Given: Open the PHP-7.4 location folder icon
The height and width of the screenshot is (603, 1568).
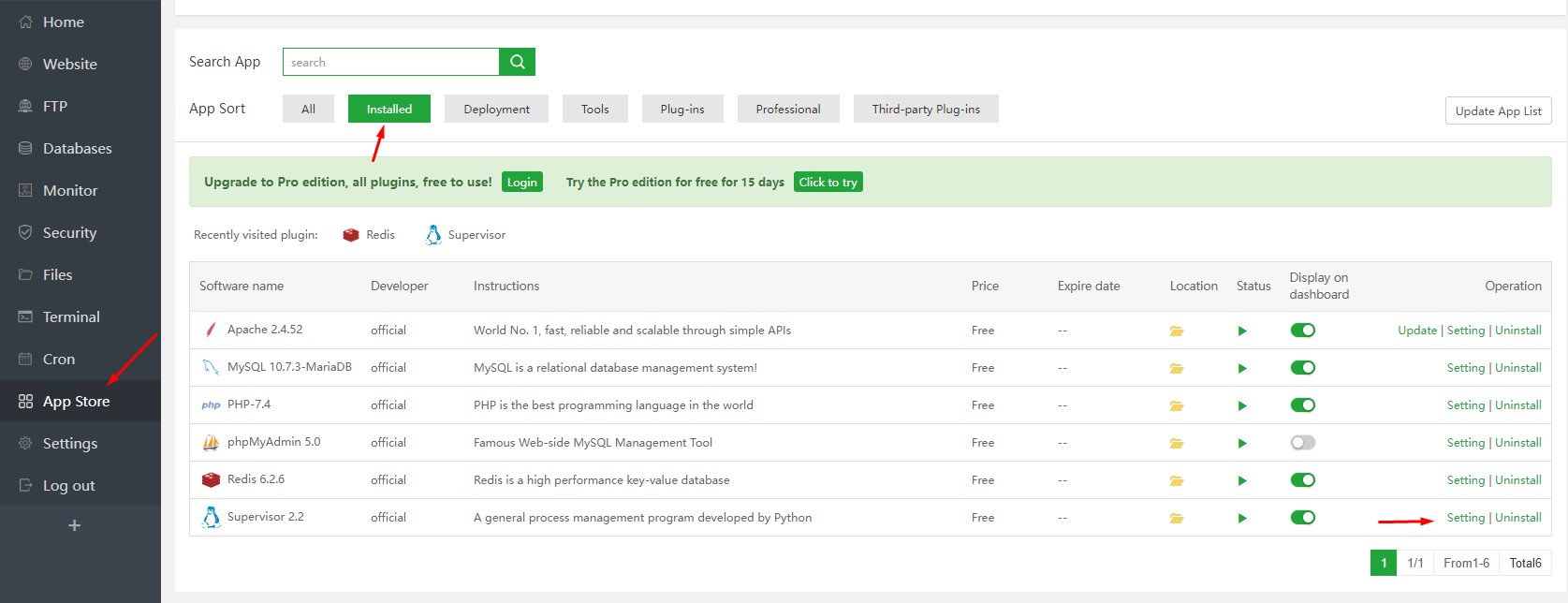Looking at the screenshot, I should point(1177,405).
